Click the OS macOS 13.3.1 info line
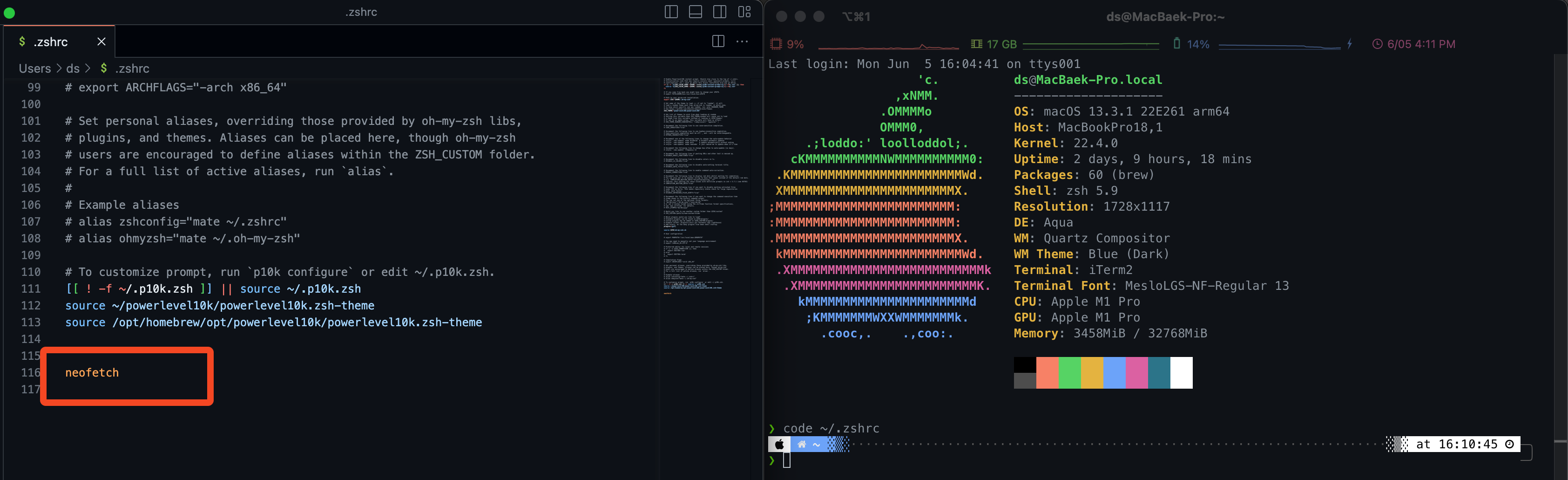The image size is (1568, 480). click(1121, 111)
